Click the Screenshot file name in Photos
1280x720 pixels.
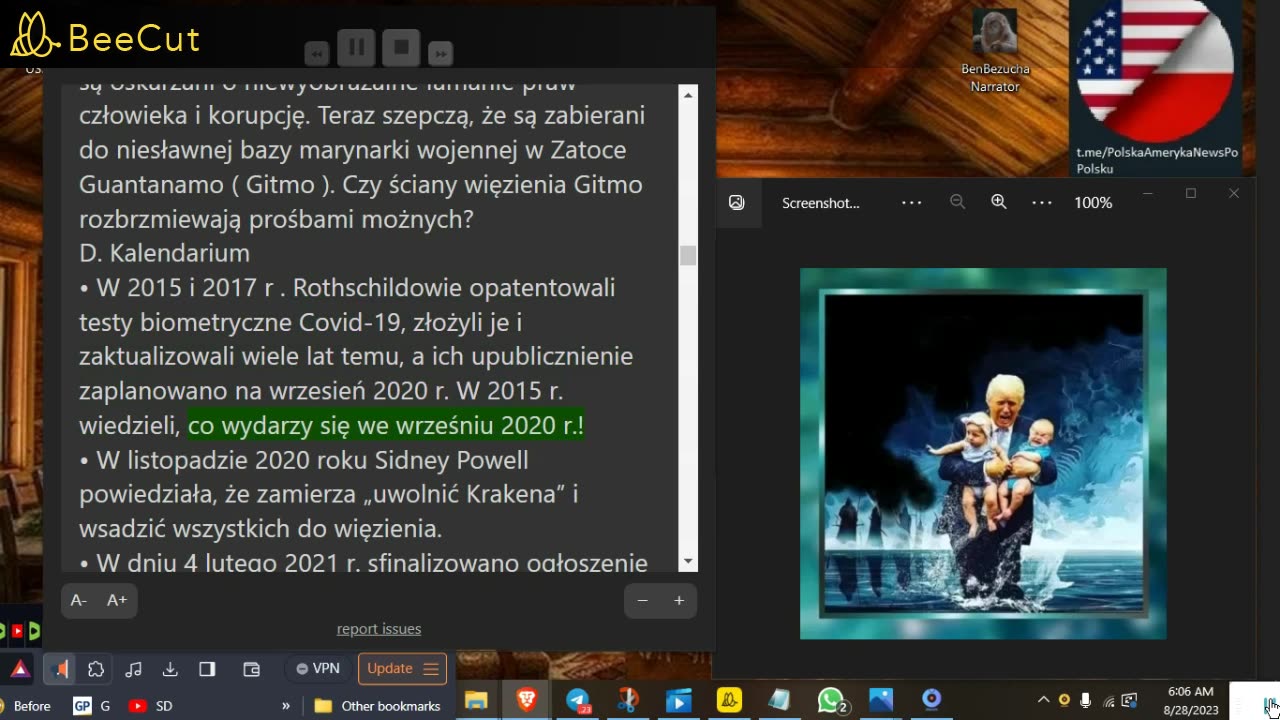(x=821, y=203)
